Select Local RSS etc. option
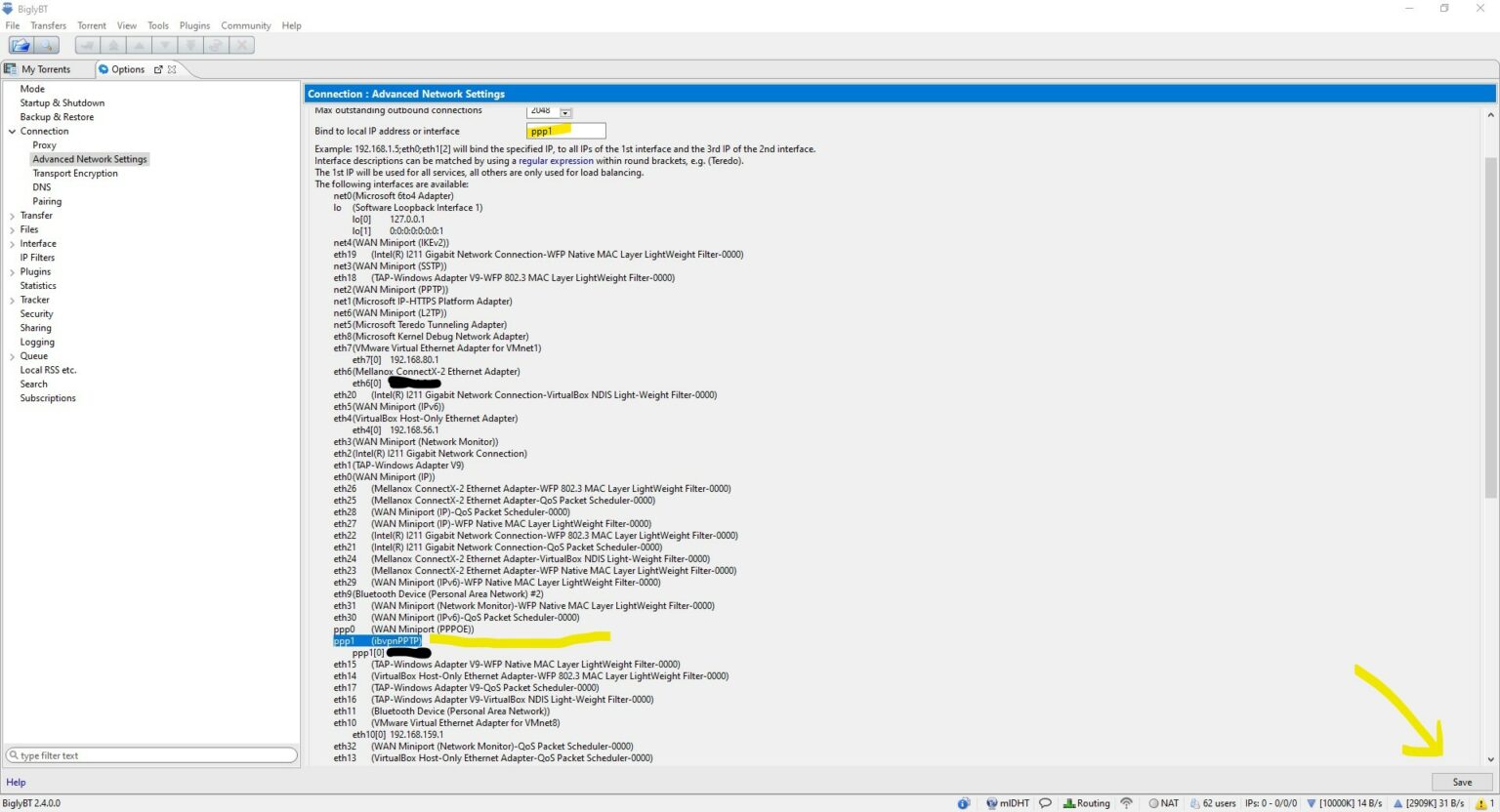This screenshot has height=812, width=1500. pyautogui.click(x=48, y=370)
